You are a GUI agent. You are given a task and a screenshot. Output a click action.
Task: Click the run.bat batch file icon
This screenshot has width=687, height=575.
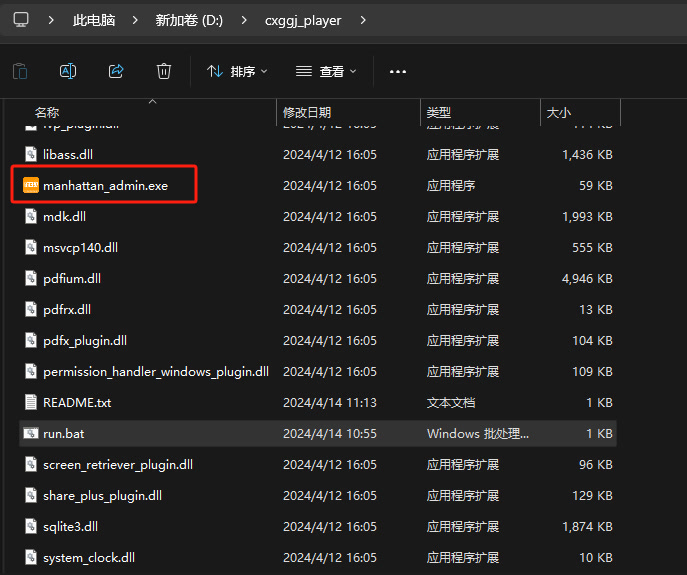pos(31,433)
